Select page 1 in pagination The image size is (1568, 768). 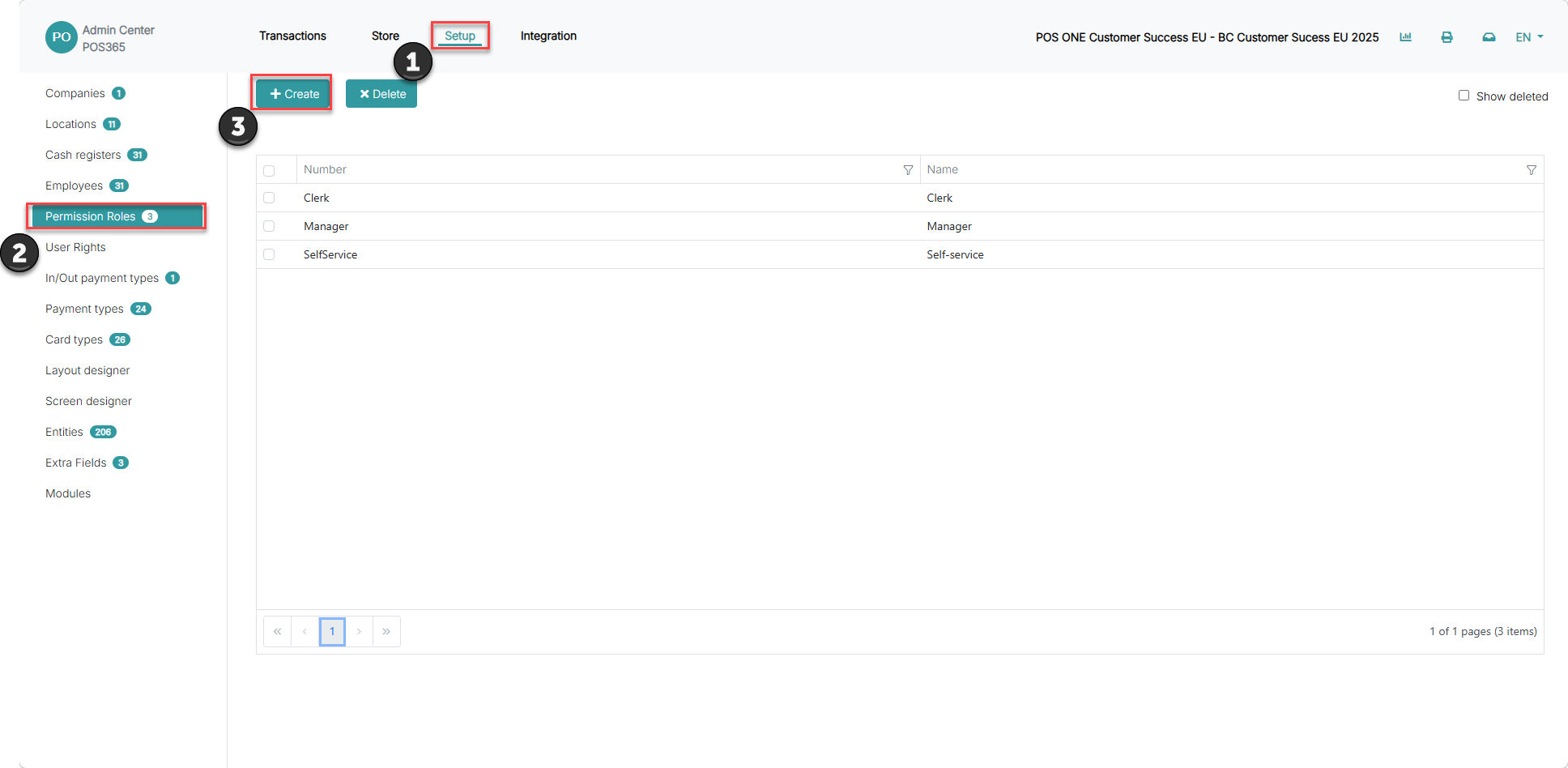[332, 632]
